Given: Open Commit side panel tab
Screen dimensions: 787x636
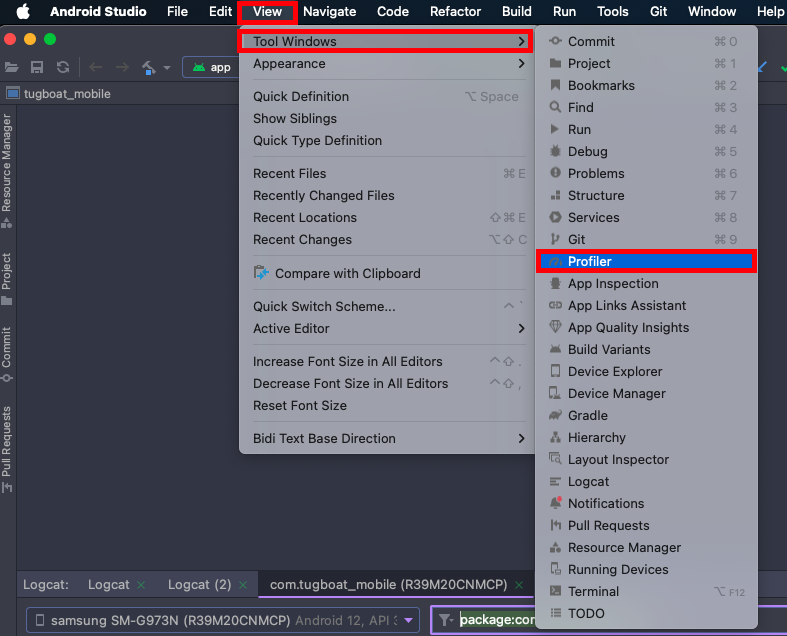Looking at the screenshot, I should coord(7,354).
